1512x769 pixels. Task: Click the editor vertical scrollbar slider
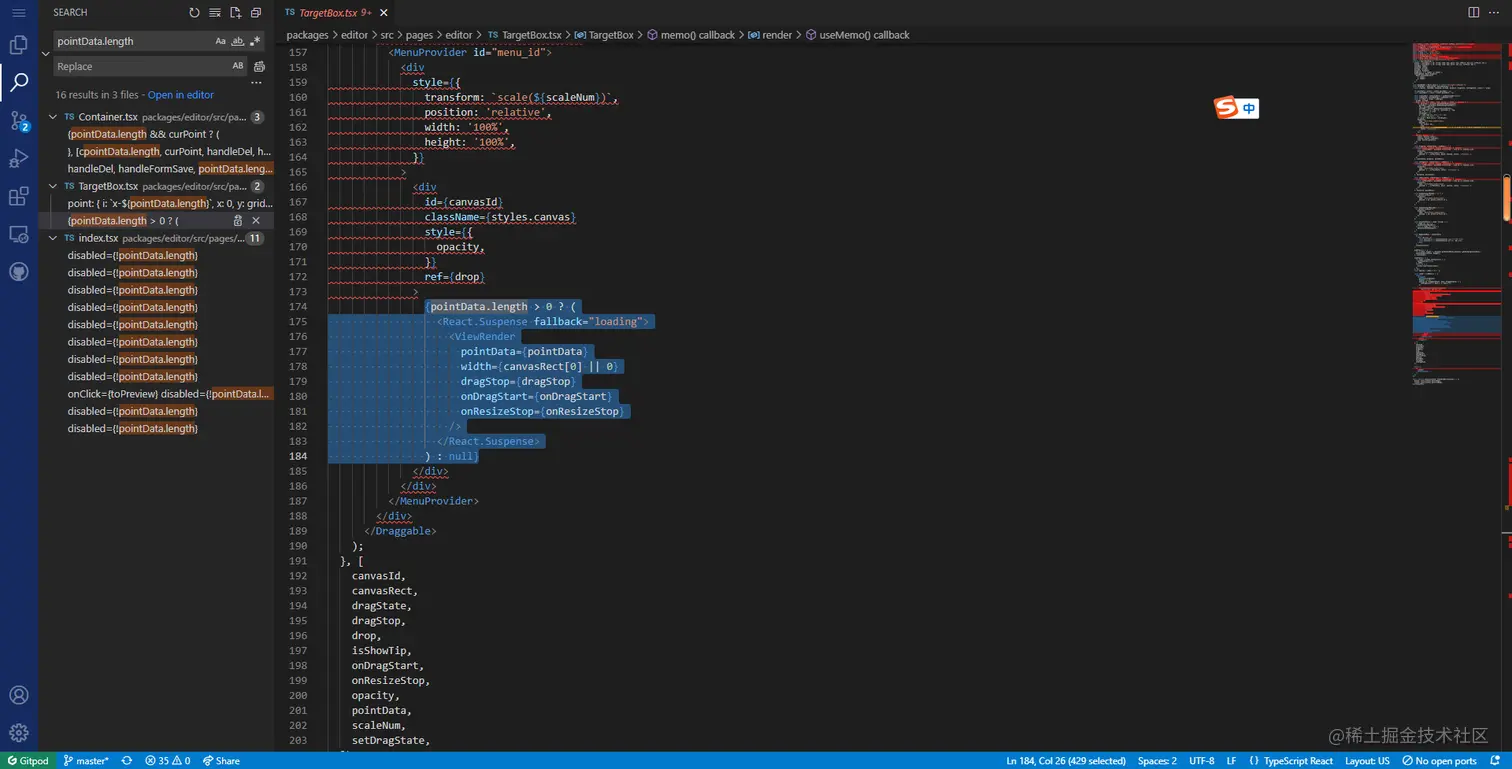click(x=1507, y=199)
